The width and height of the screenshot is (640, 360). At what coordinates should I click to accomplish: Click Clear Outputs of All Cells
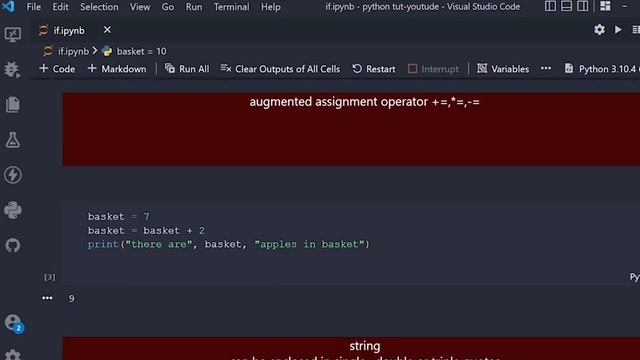pos(280,69)
